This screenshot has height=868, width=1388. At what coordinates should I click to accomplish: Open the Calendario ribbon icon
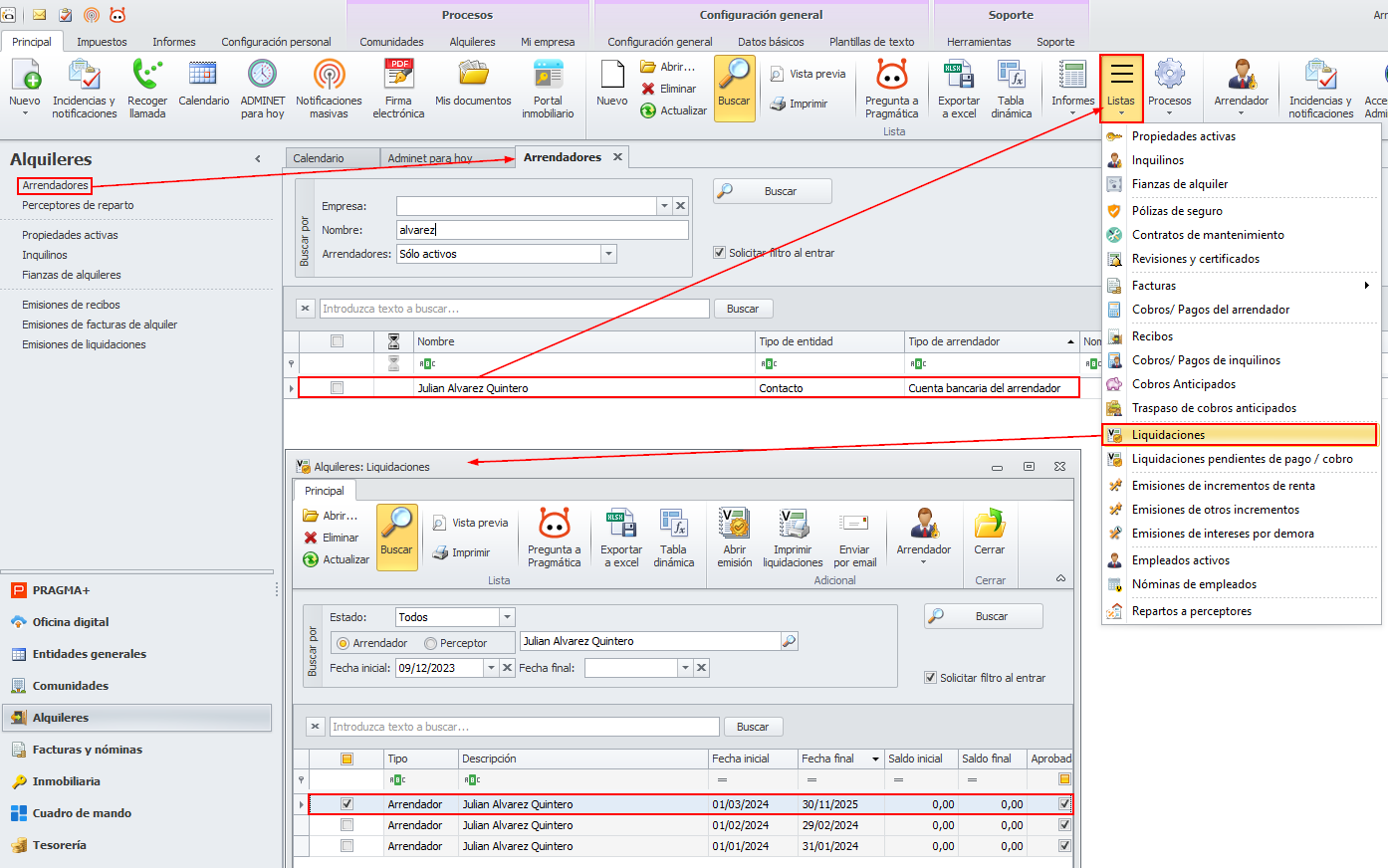203,76
